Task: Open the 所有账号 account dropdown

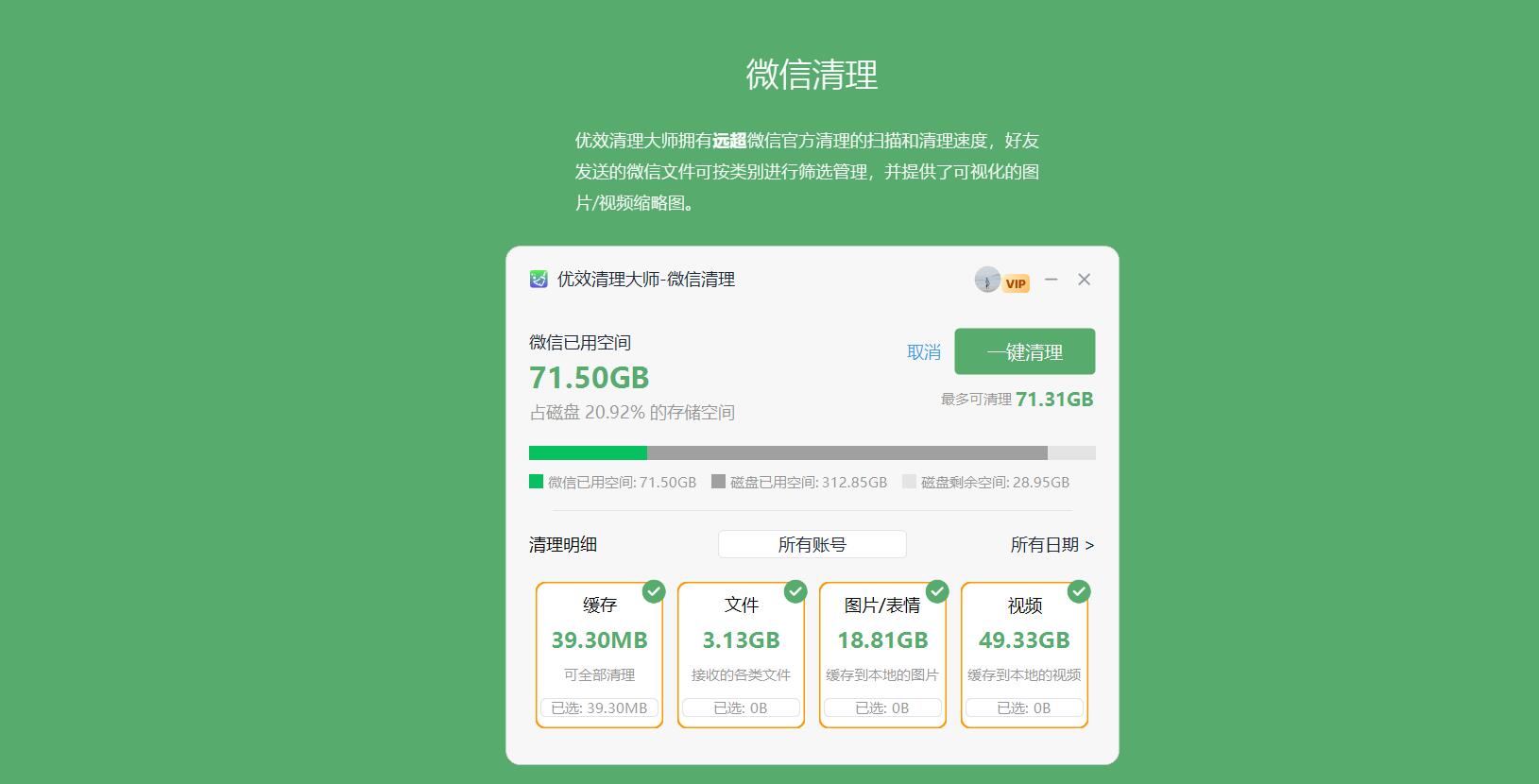Action: 812,544
